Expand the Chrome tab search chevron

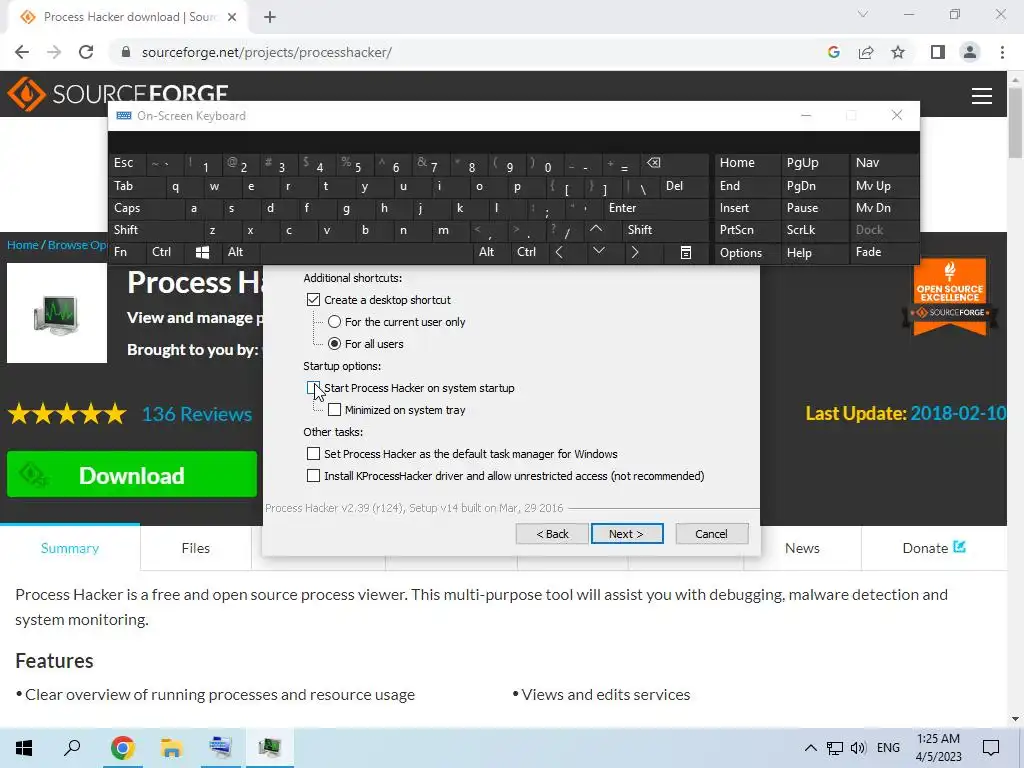tap(863, 14)
